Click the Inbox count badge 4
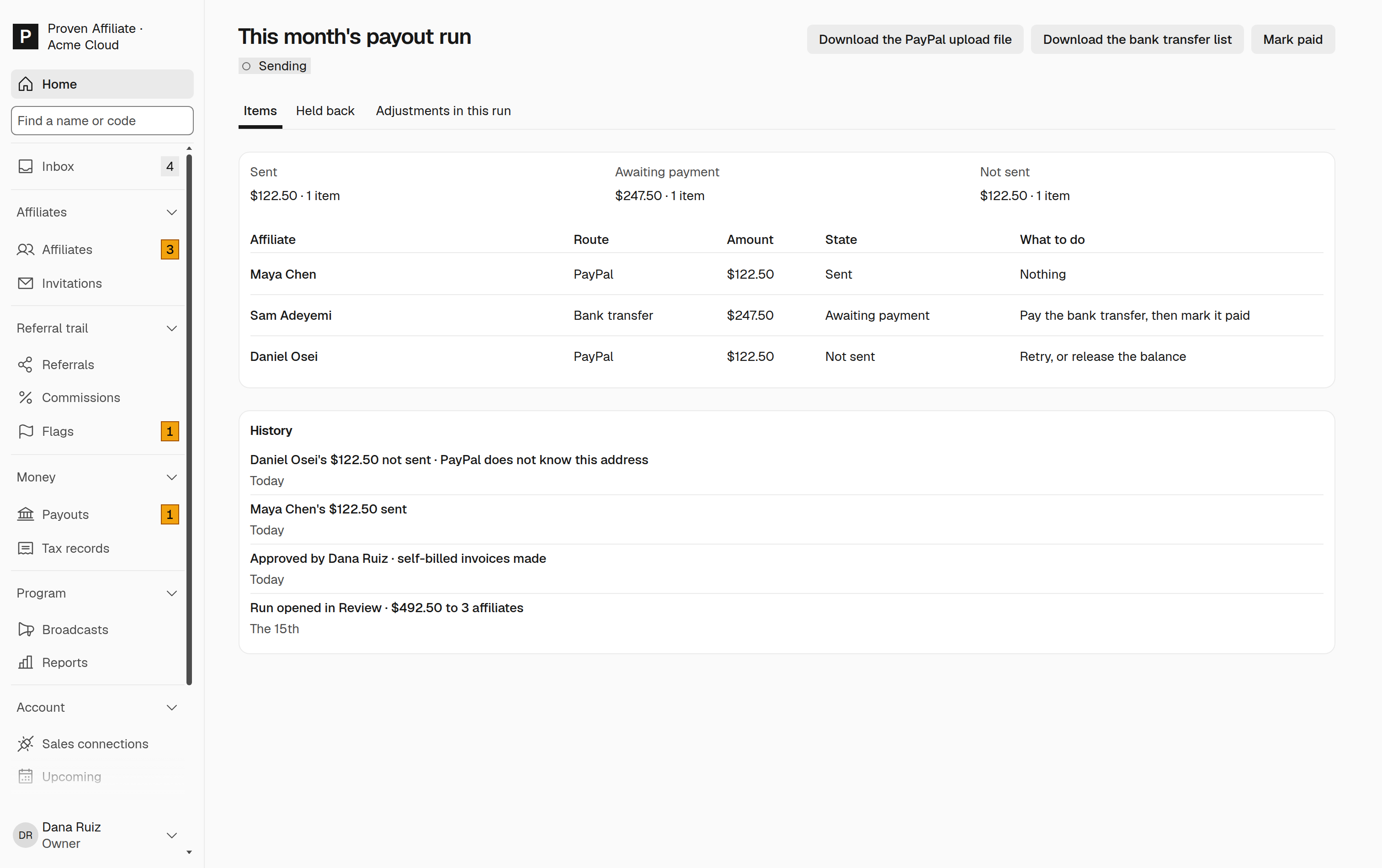The width and height of the screenshot is (1382, 868). pos(170,166)
